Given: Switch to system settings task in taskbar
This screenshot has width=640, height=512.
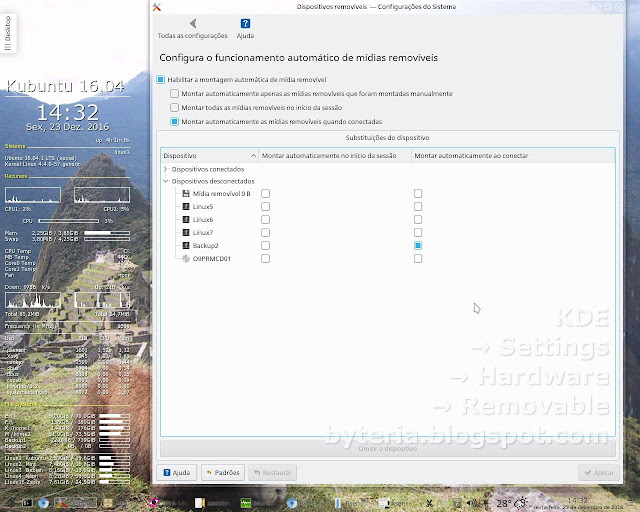Looking at the screenshot, I should pyautogui.click(x=76, y=503).
